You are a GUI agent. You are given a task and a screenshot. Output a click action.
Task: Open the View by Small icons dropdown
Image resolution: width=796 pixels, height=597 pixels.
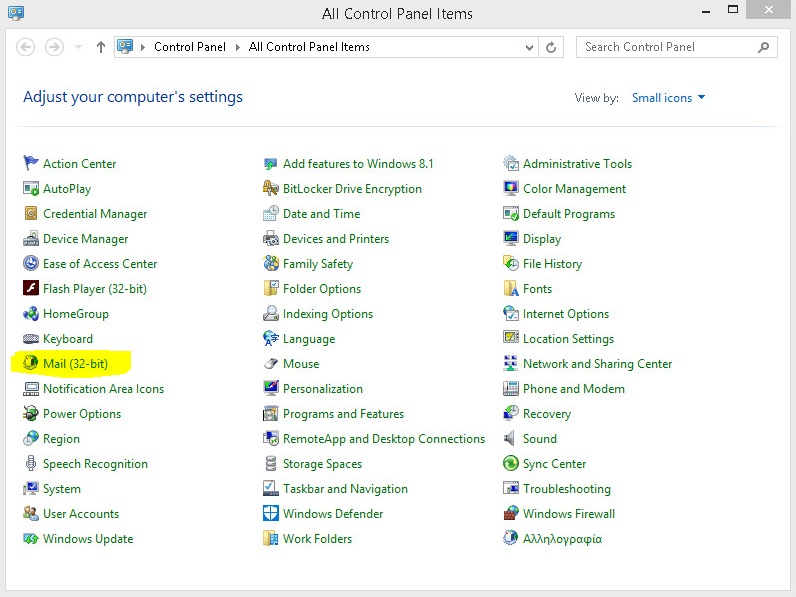[x=668, y=97]
